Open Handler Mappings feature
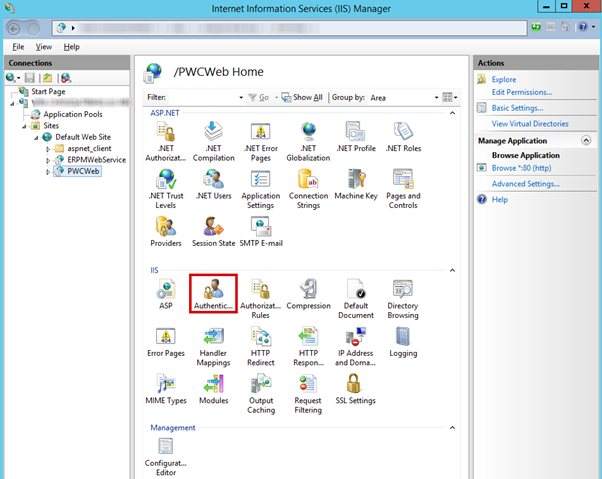602x479 pixels. [x=213, y=347]
